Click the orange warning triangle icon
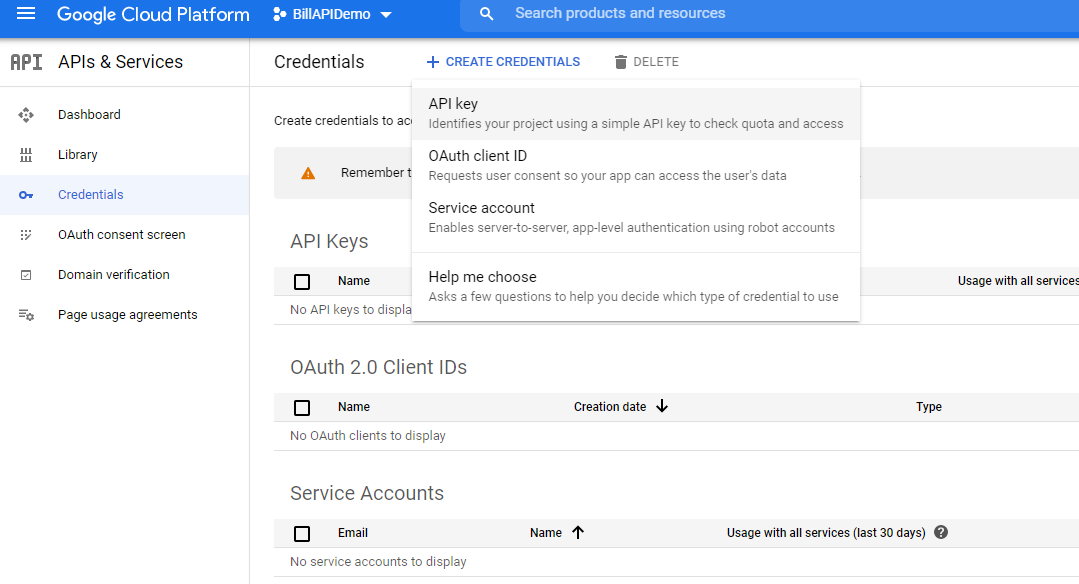This screenshot has width=1079, height=584. point(308,173)
